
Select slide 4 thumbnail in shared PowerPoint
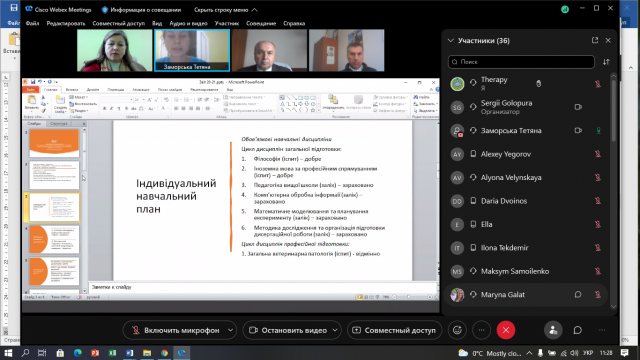(54, 240)
